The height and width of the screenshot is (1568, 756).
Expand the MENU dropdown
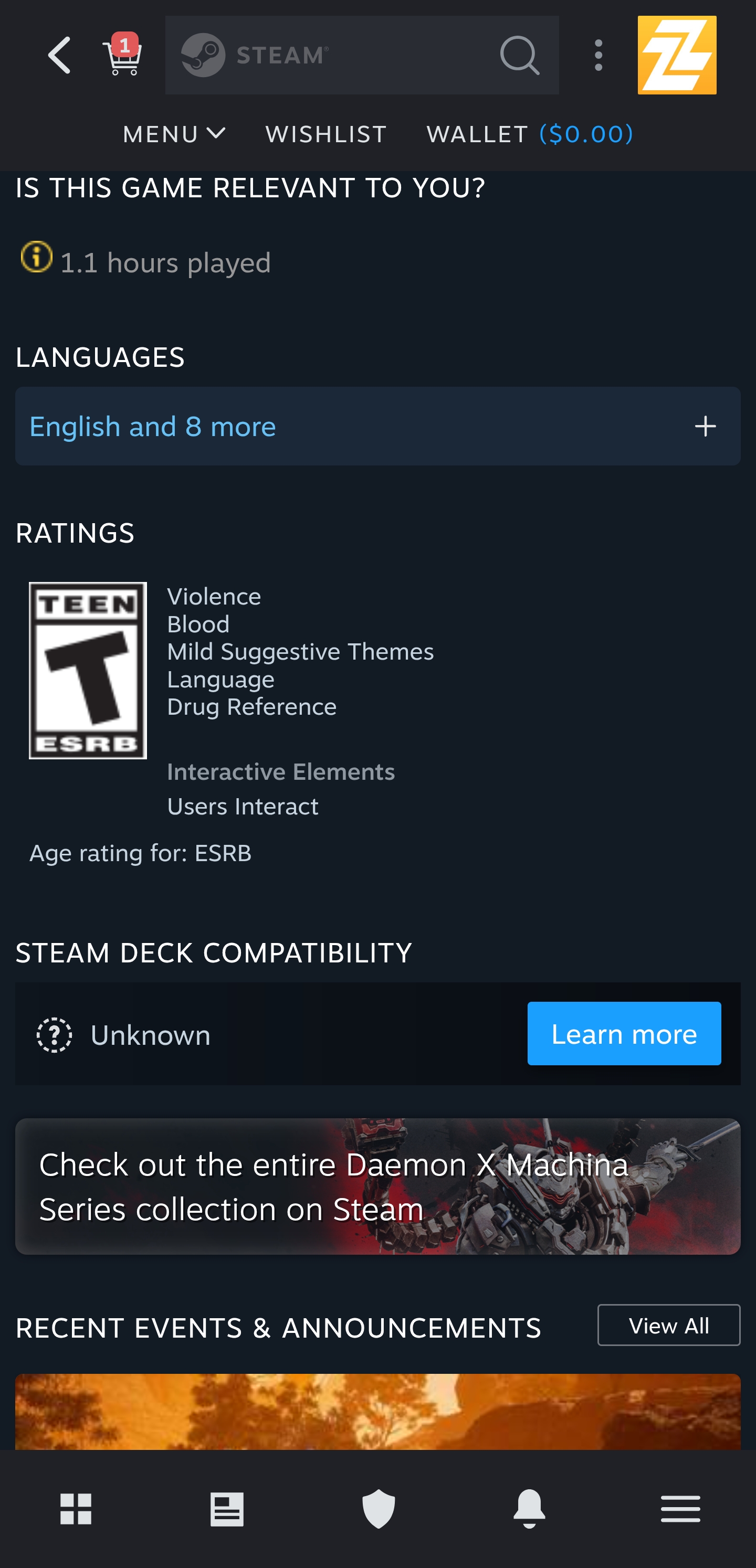pos(174,134)
